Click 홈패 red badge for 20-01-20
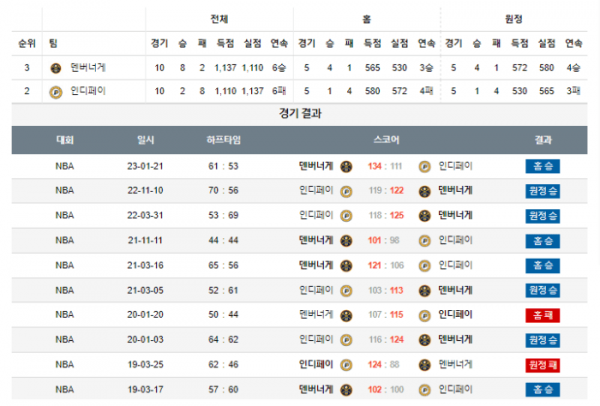The height and width of the screenshot is (406, 600). point(543,315)
